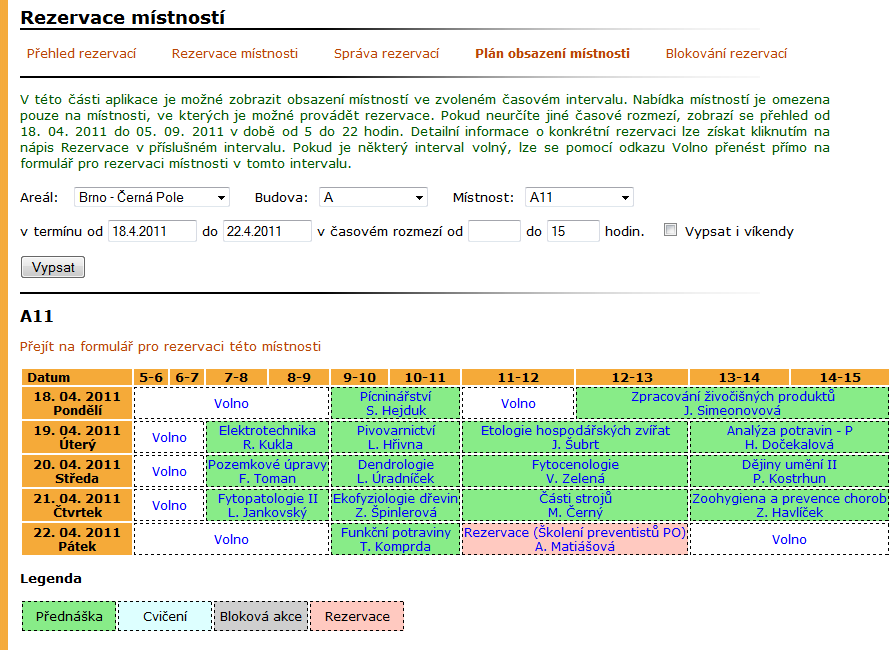Viewport: 895px width, 650px height.
Task: Click Volno on Tuesday 5-7
Action: point(169,438)
